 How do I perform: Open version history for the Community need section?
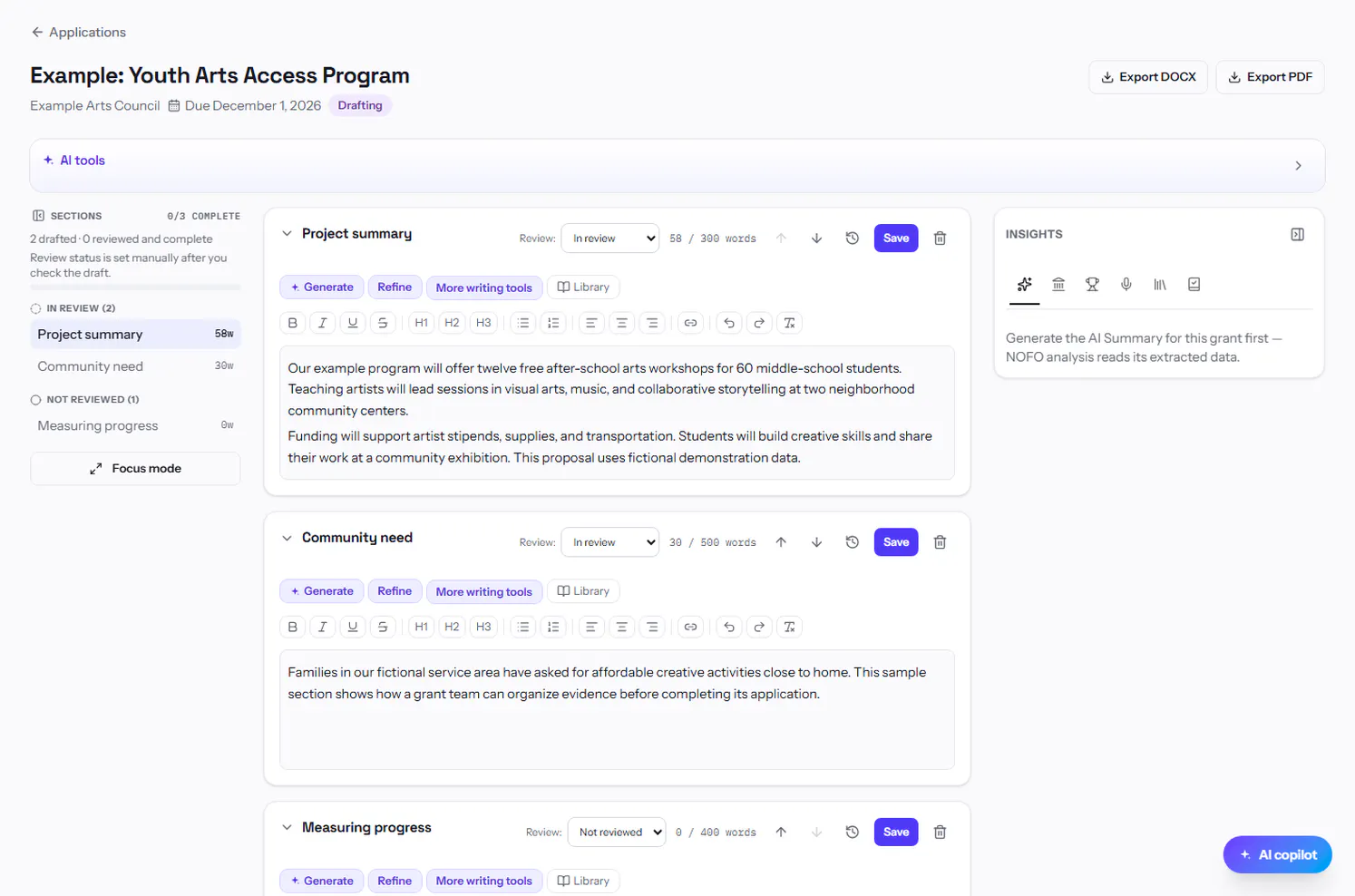coord(853,542)
